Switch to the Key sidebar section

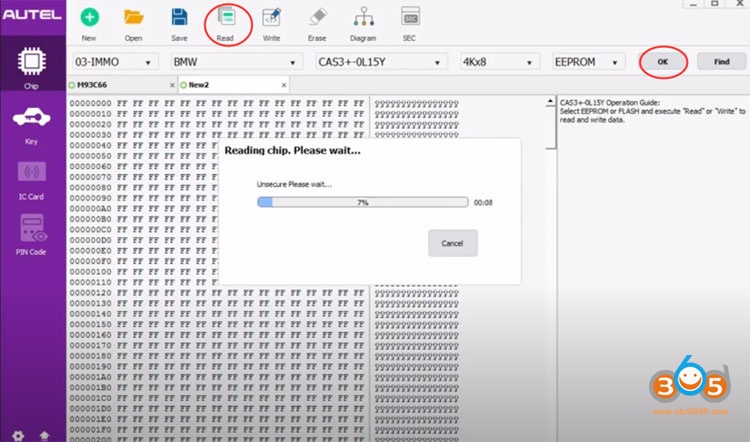pos(32,126)
